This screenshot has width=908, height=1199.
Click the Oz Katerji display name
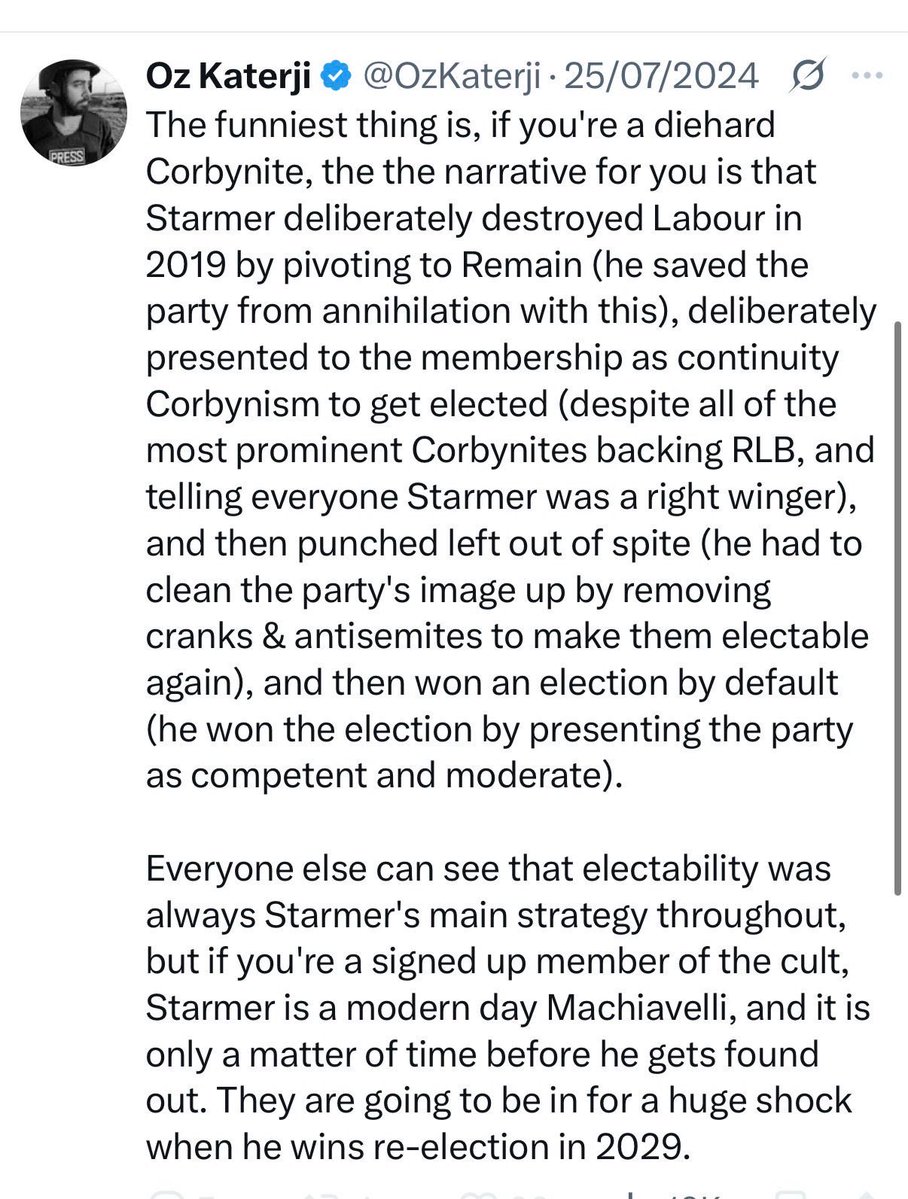pos(228,76)
